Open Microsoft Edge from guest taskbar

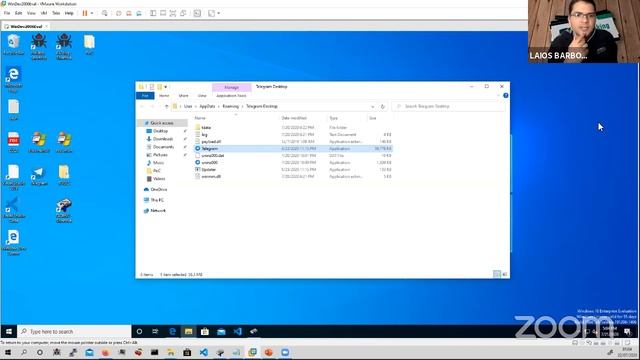[x=172, y=331]
